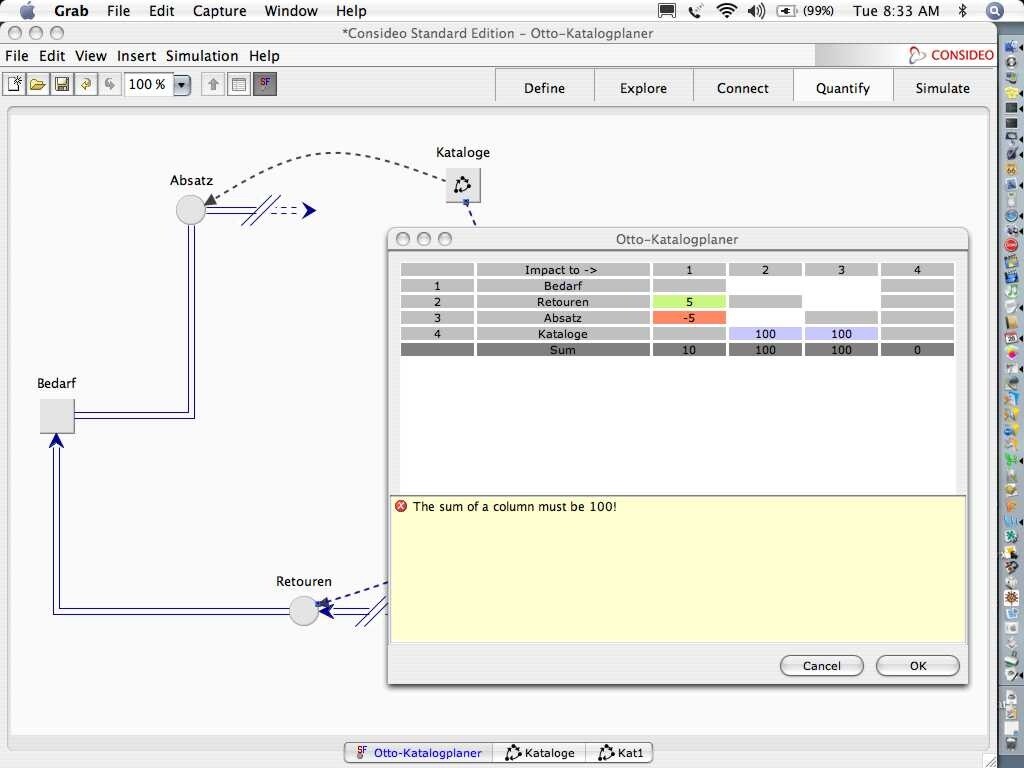The height and width of the screenshot is (768, 1024).
Task: Open a file with the folder icon
Action: point(38,85)
